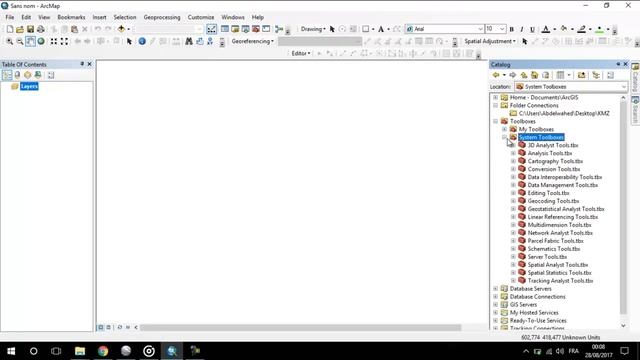The height and width of the screenshot is (360, 640).
Task: Open the Spatial Adjustment dropdown
Action: 490,41
